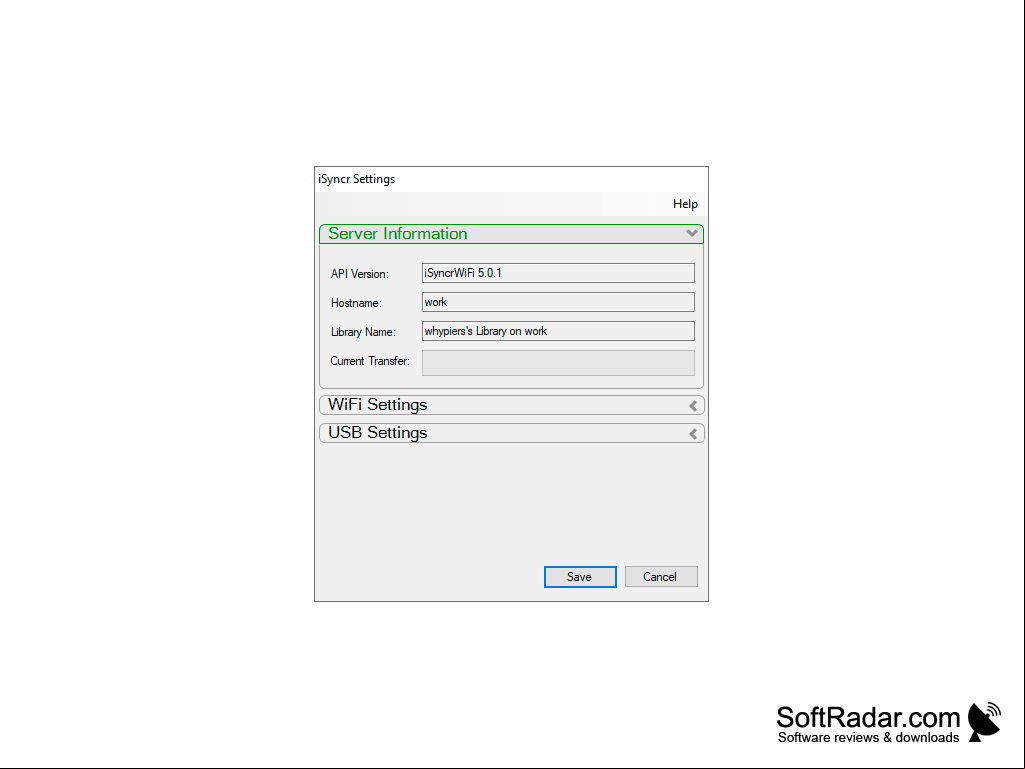The width and height of the screenshot is (1025, 769).
Task: Click the WiFi Settings header title
Action: (377, 405)
